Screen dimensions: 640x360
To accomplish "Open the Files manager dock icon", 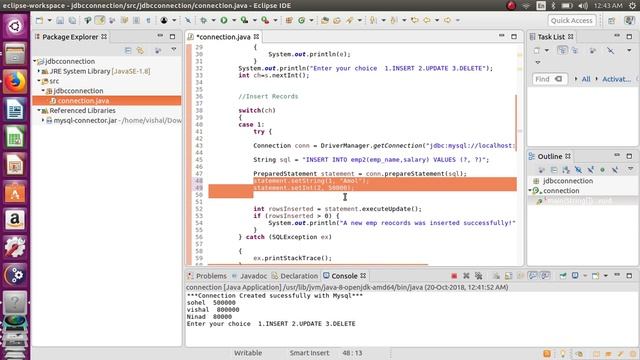I will pos(15,53).
